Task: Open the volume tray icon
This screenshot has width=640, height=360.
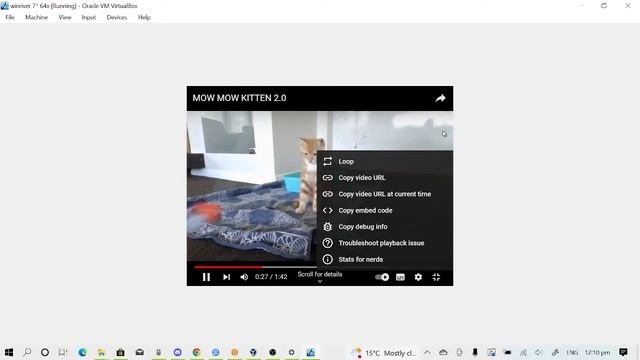Action: [x=539, y=353]
